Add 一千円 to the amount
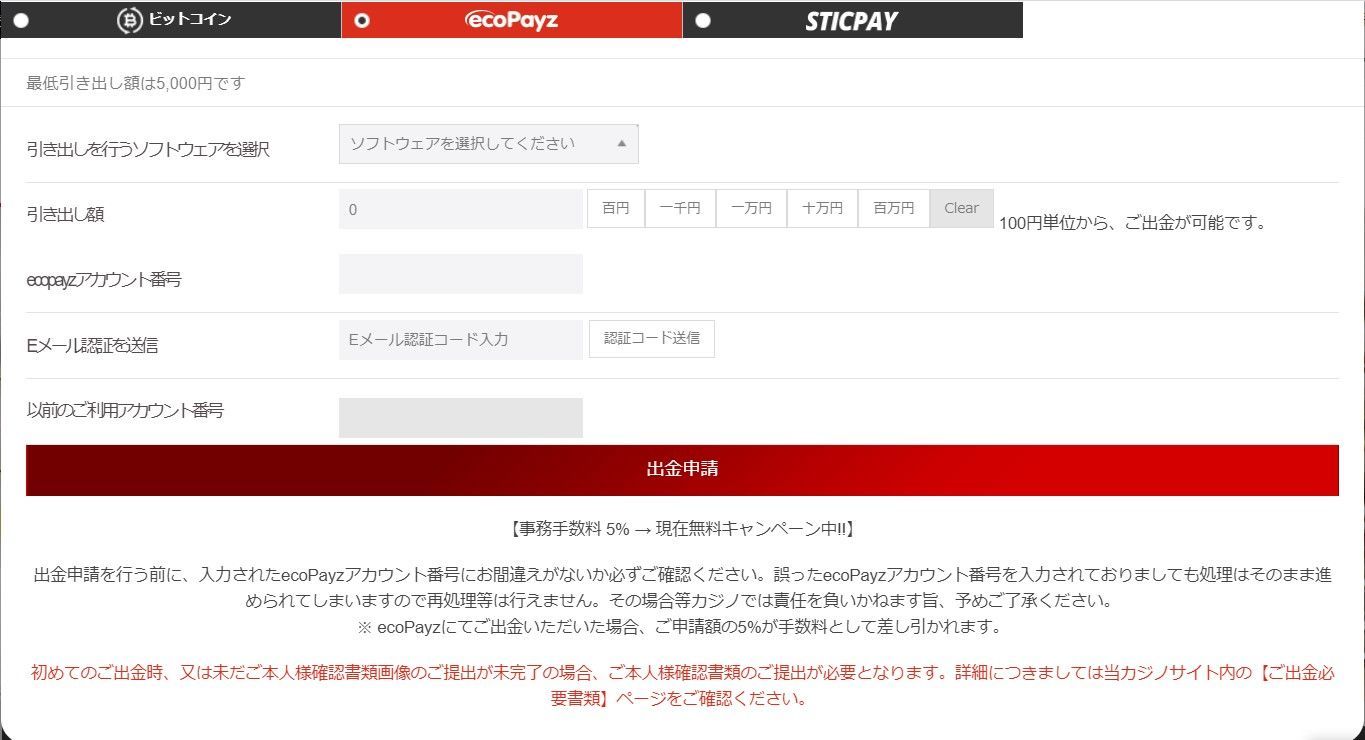 (x=680, y=209)
